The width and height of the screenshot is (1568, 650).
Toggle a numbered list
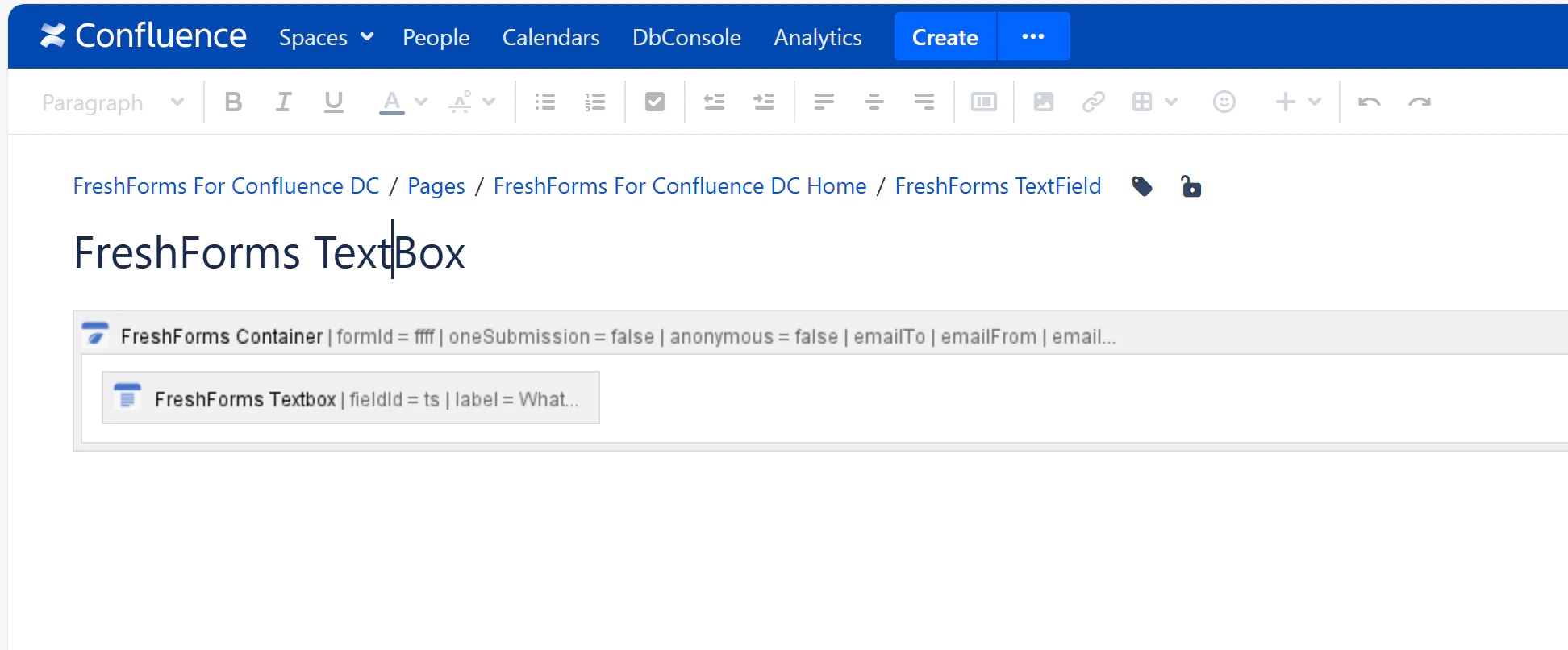[x=594, y=101]
